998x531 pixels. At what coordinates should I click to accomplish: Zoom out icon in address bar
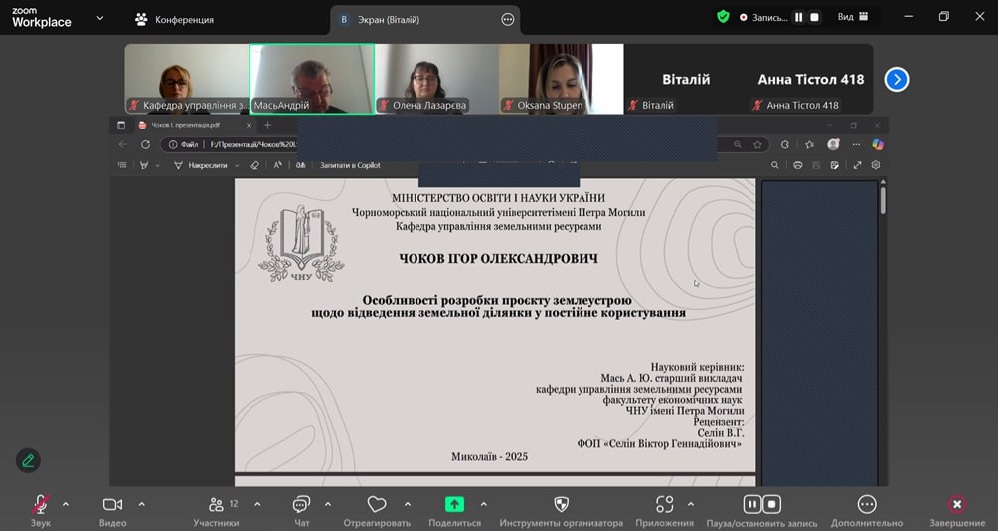[x=738, y=145]
